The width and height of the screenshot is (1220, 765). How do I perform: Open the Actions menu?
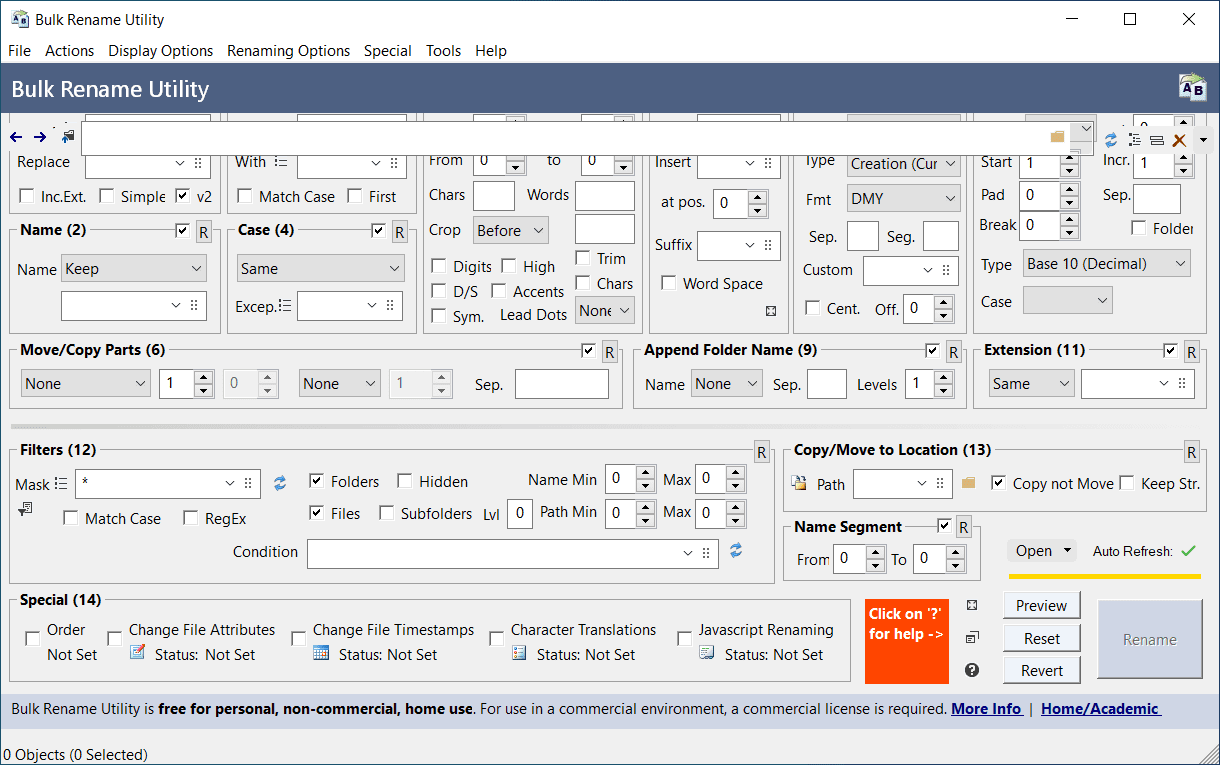pyautogui.click(x=69, y=50)
